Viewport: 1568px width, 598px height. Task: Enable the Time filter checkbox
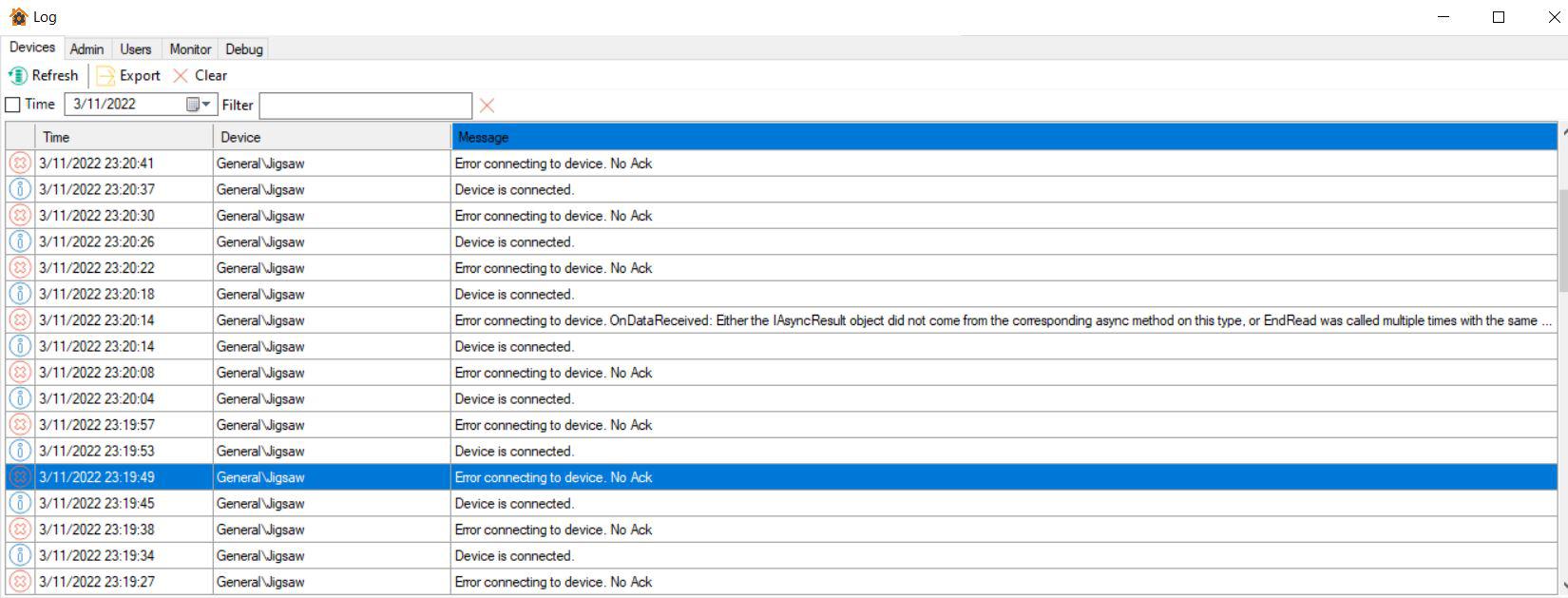click(x=13, y=105)
